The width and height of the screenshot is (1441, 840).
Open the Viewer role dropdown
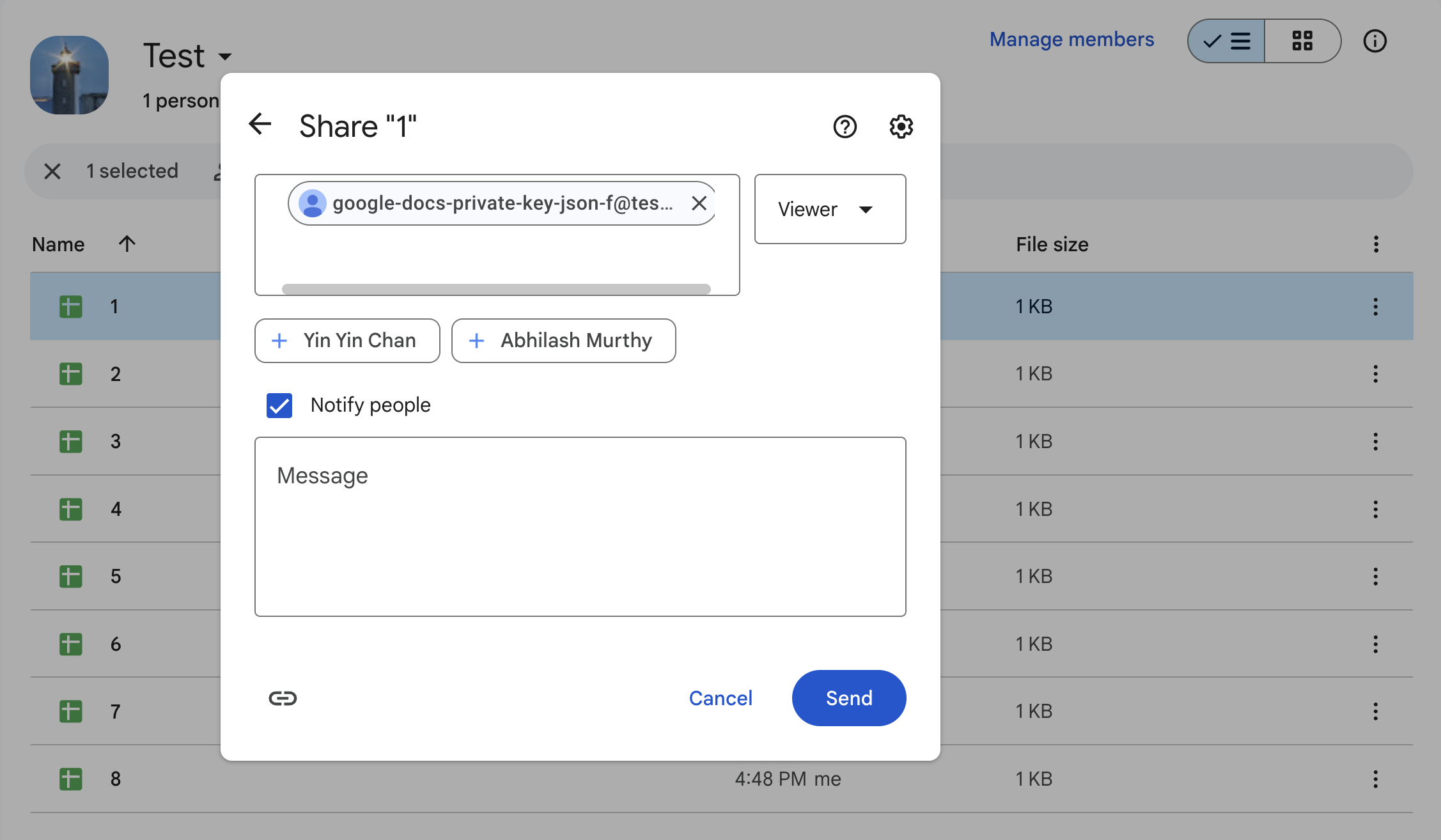coord(829,209)
